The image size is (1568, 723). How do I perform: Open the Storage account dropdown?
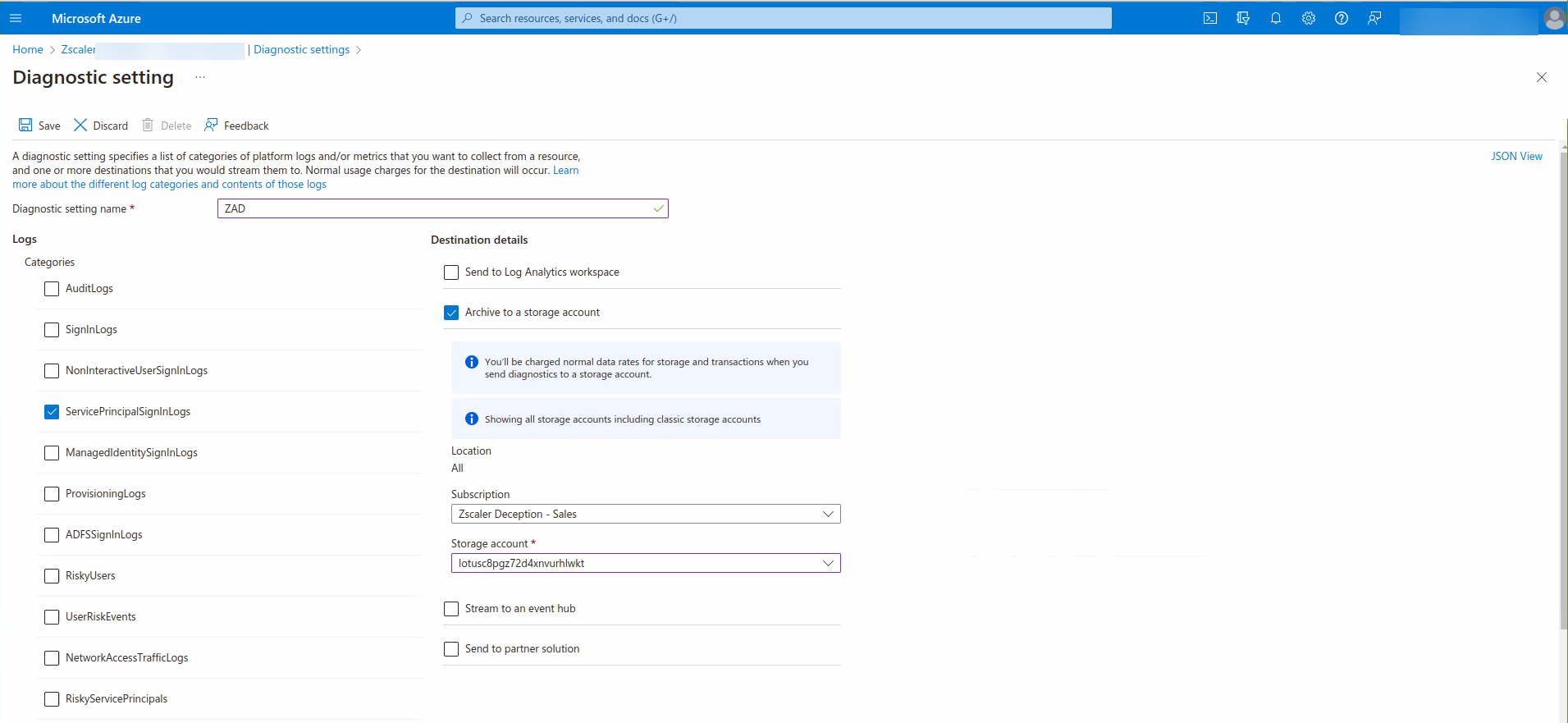646,563
